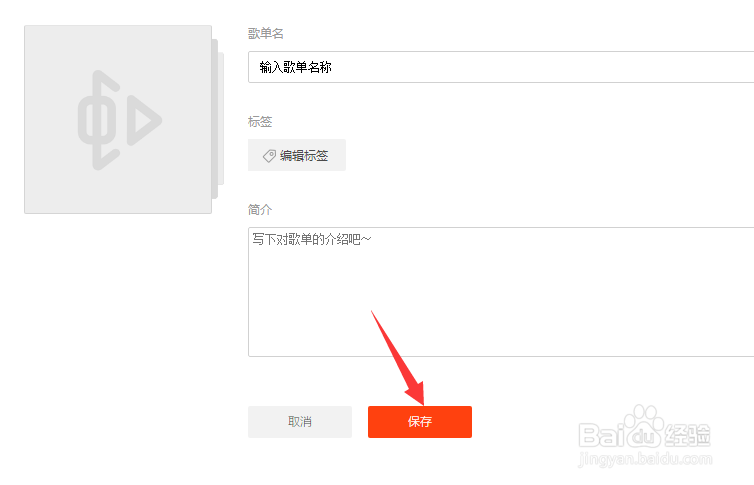Viewport: 754px width, 485px height.
Task: Click the 歌单名 label
Action: [x=265, y=33]
